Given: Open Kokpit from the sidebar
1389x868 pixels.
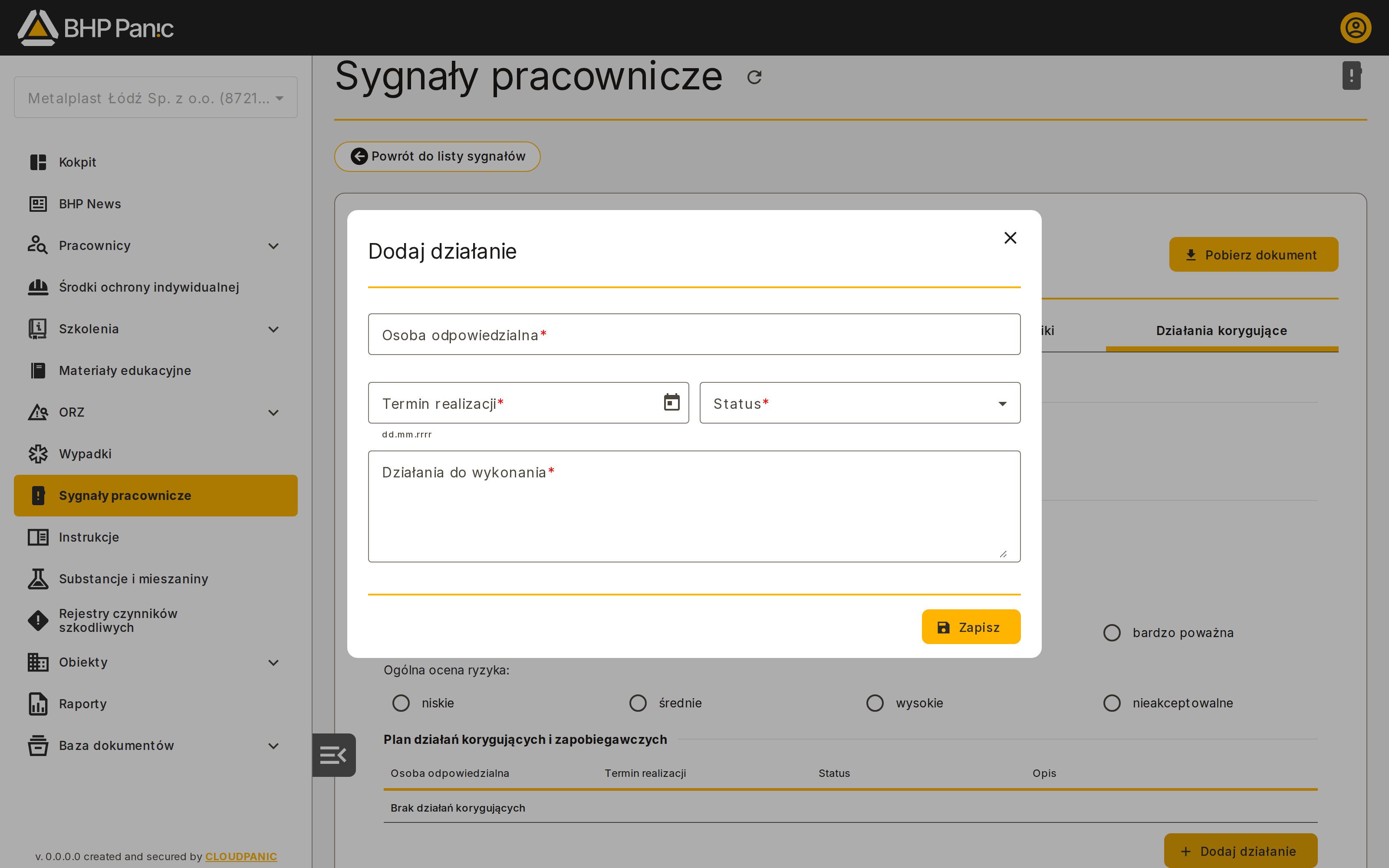Looking at the screenshot, I should (155, 162).
